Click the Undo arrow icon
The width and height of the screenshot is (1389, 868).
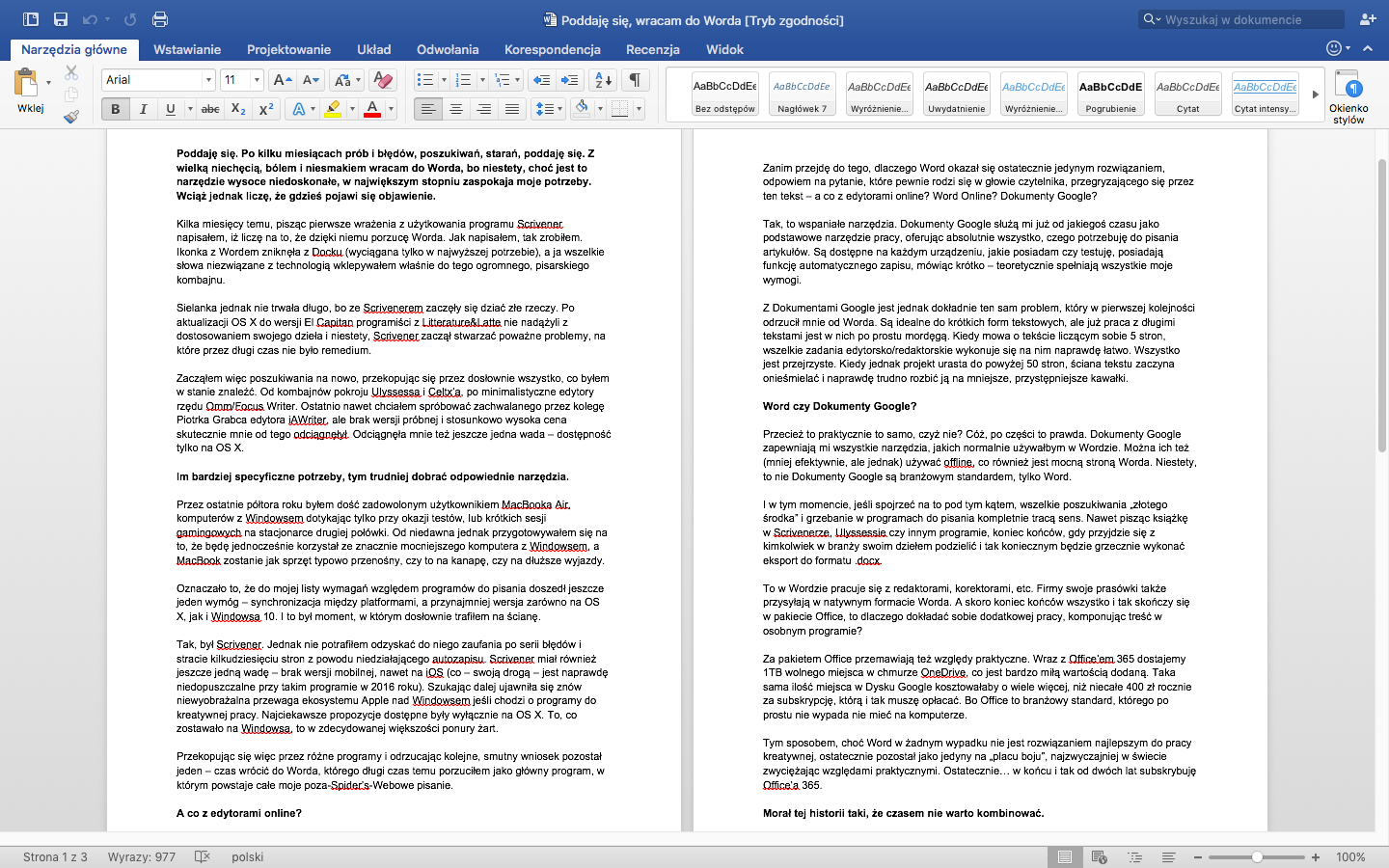(x=90, y=19)
